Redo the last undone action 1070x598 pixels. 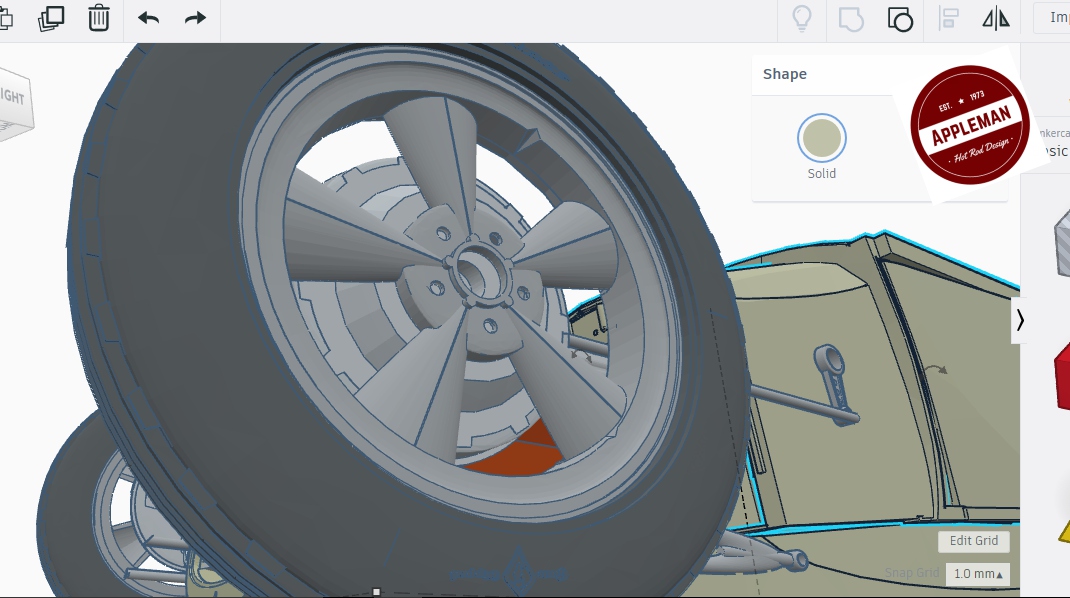195,18
